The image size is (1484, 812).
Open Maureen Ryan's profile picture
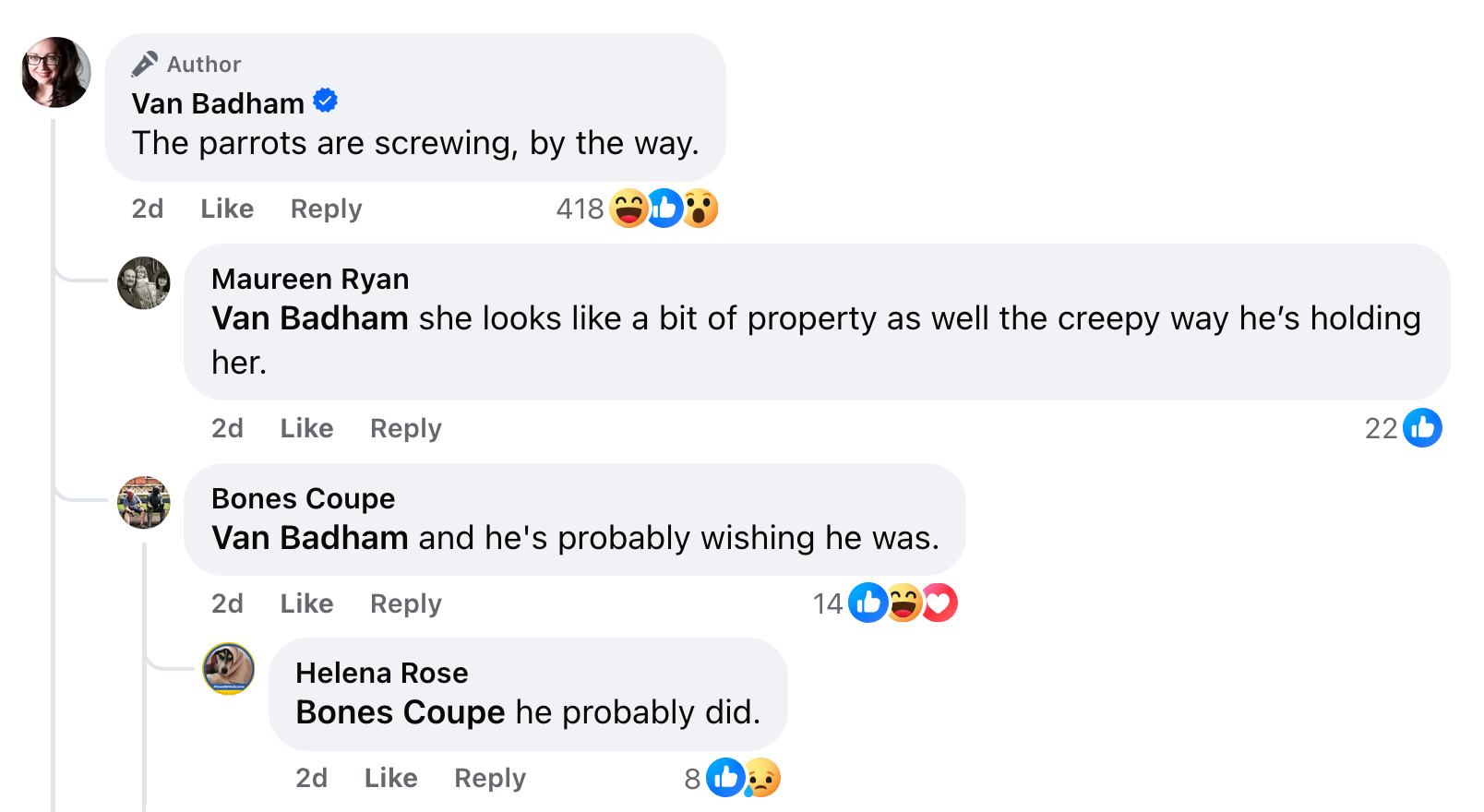pyautogui.click(x=144, y=282)
